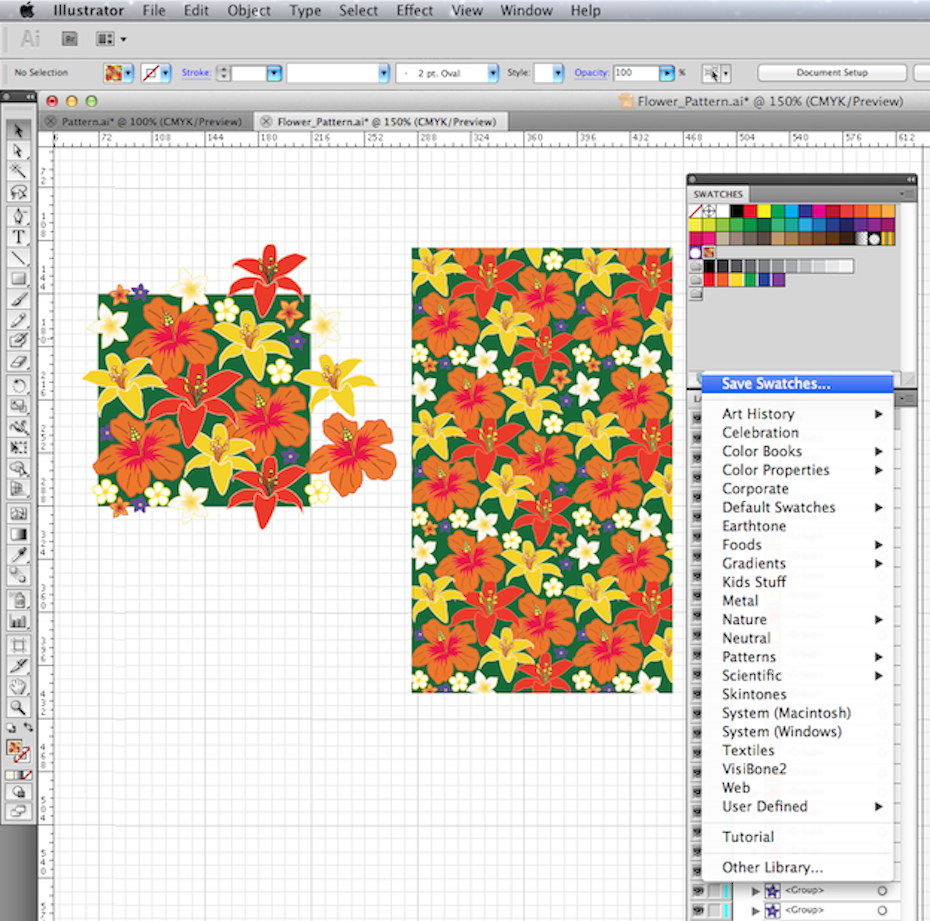Open the Effect menu in menu bar
Image resolution: width=930 pixels, height=921 pixels.
click(414, 11)
